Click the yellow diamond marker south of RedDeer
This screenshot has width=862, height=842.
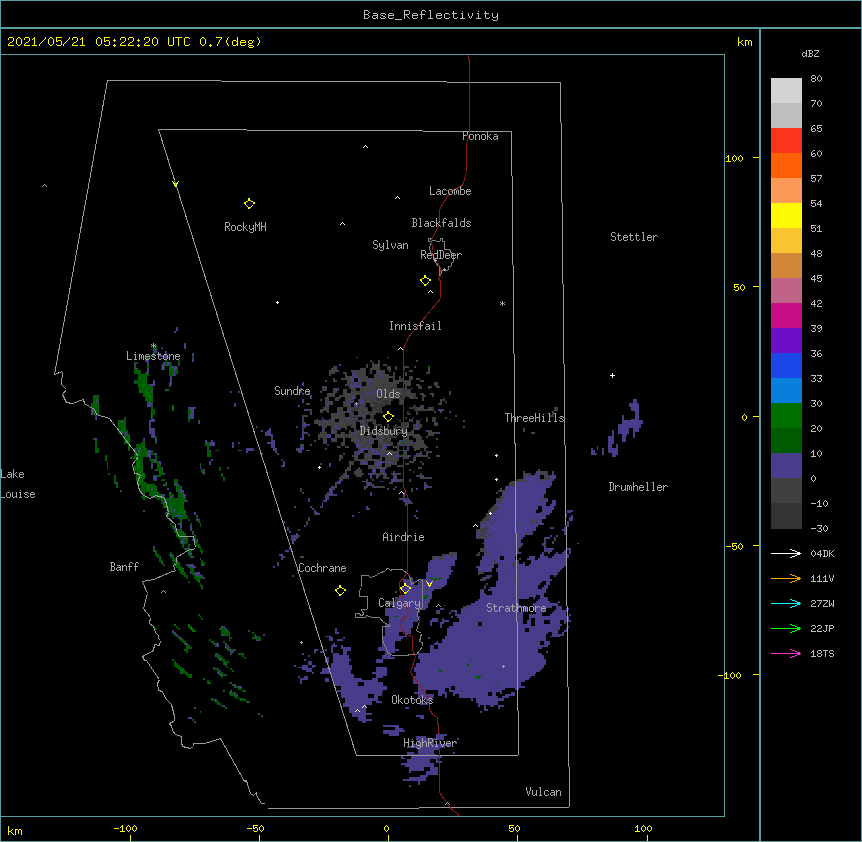[x=425, y=281]
